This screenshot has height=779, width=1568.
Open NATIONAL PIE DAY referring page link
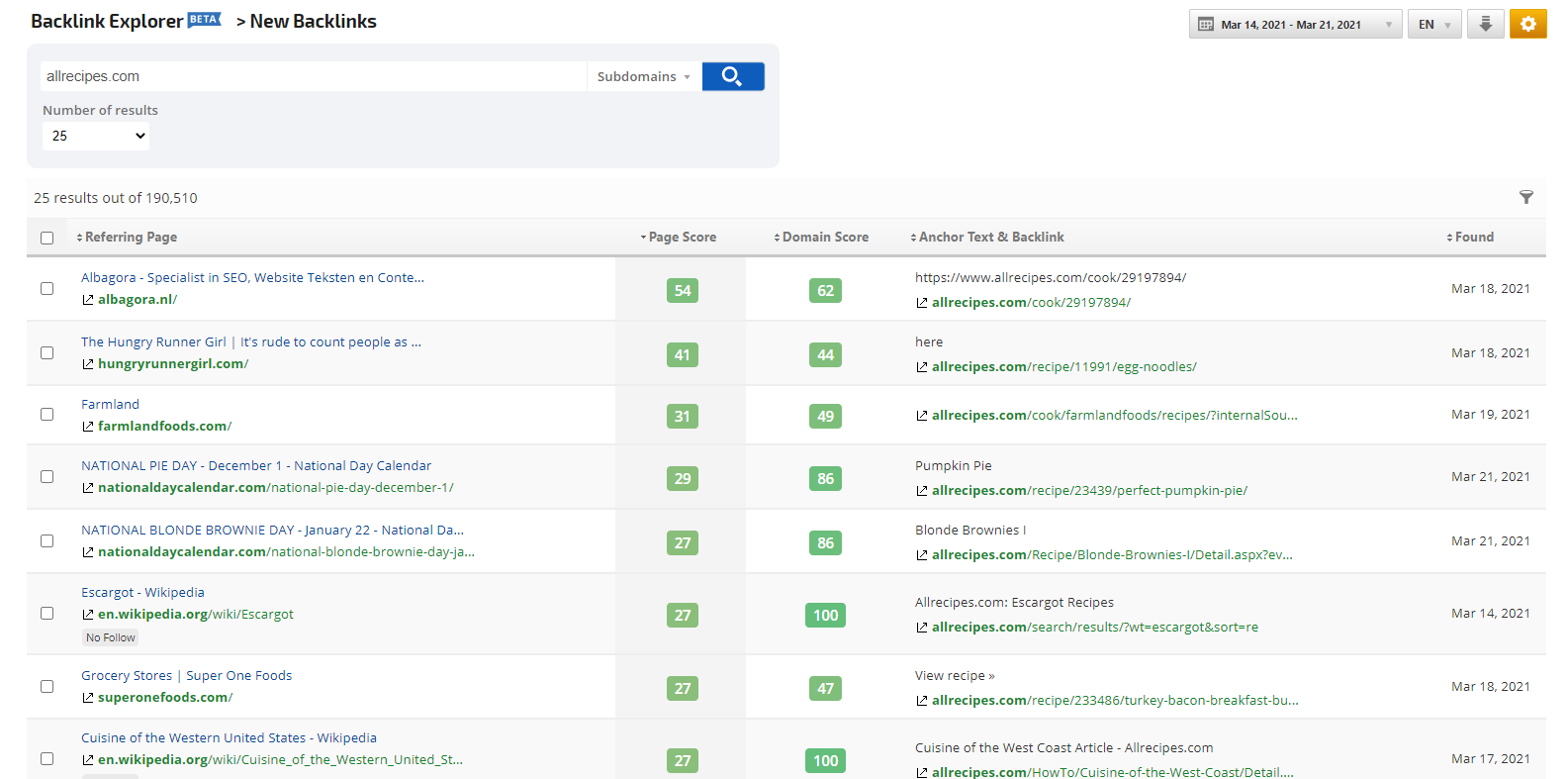click(x=255, y=465)
